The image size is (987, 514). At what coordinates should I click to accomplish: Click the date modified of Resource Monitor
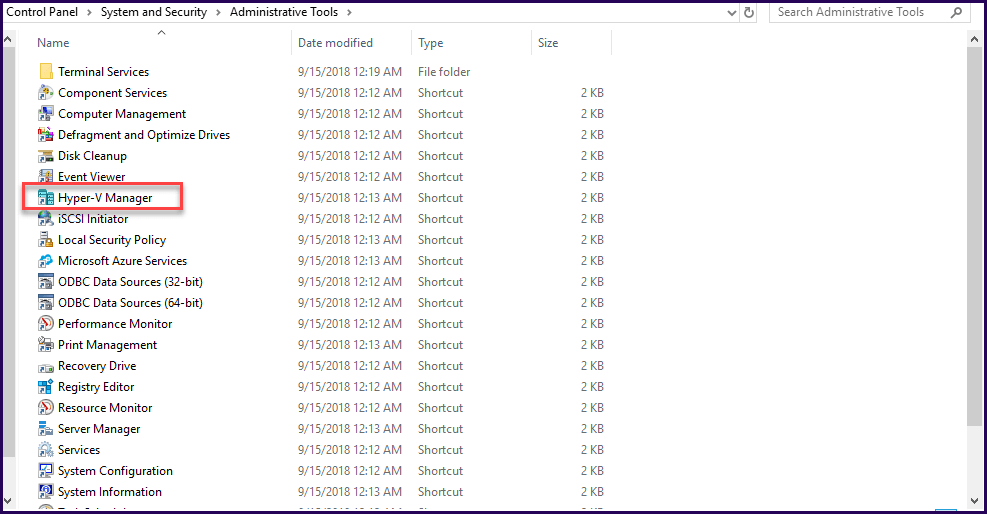click(350, 408)
